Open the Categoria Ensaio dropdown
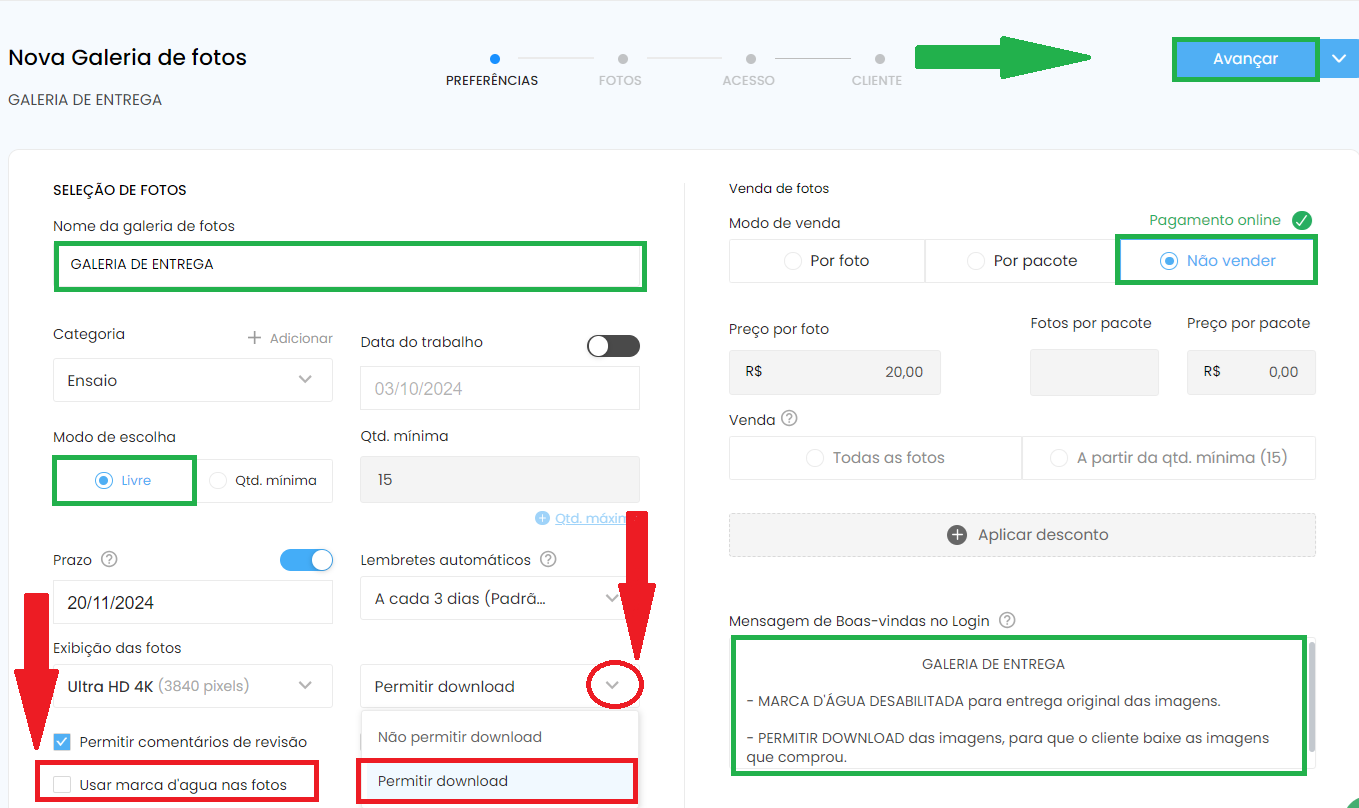This screenshot has width=1359, height=808. tap(193, 380)
